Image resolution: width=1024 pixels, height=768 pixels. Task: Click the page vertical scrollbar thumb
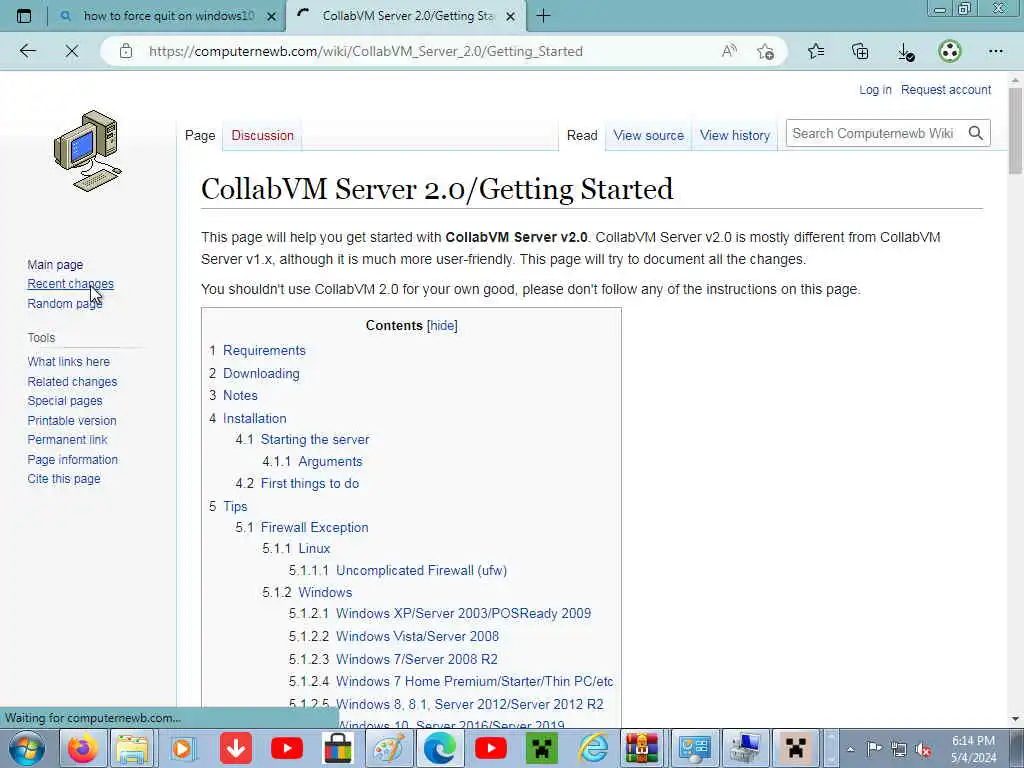pos(1015,131)
